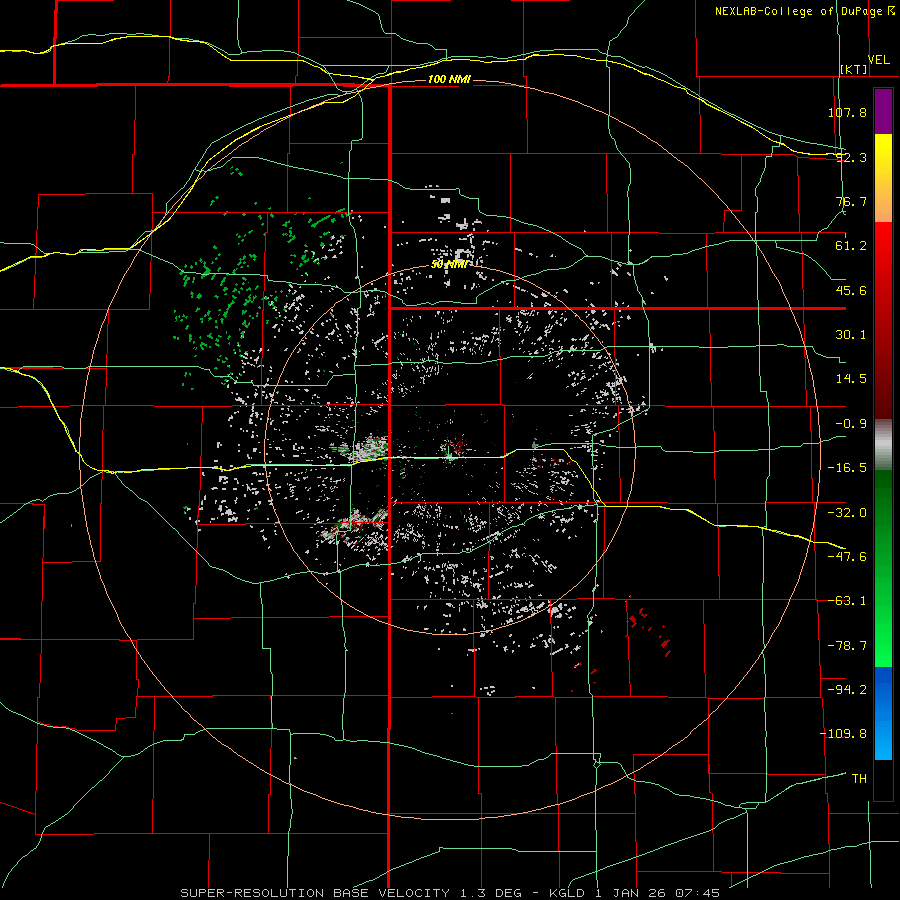Click the red outbound echo cluster southeast of the radar

650,631
